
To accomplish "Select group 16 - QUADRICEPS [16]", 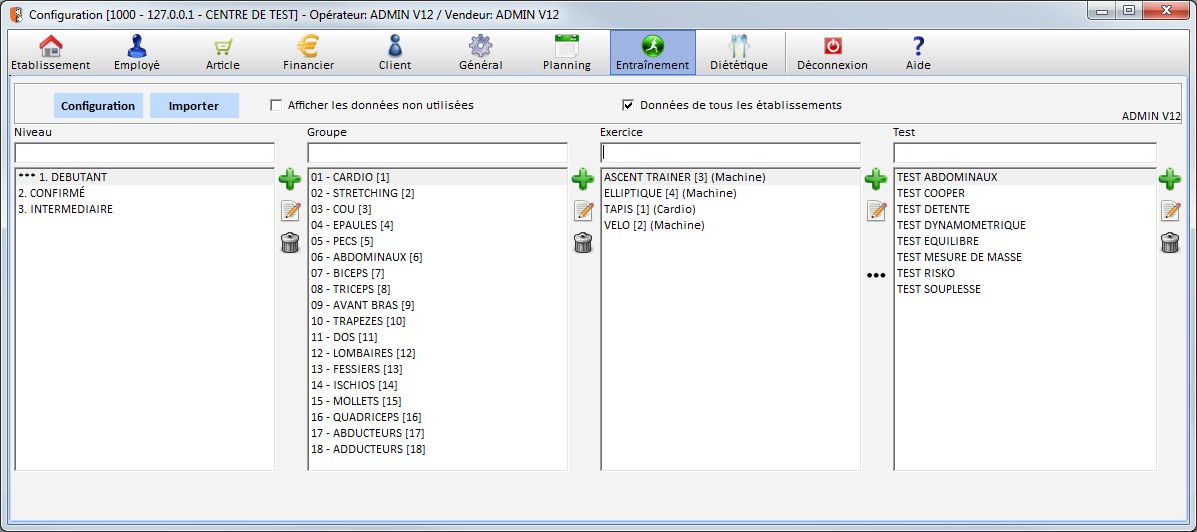I will (x=437, y=418).
